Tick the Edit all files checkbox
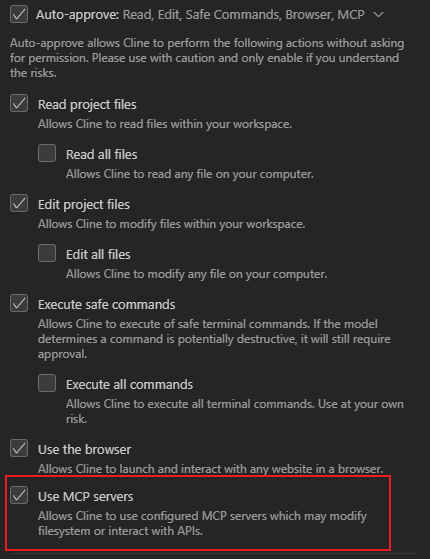 [x=47, y=253]
